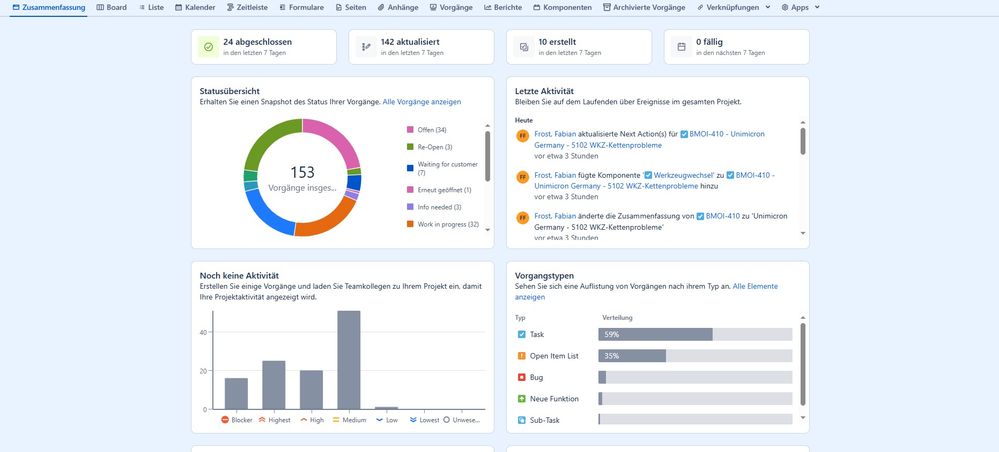Open the Liste tab

(x=152, y=8)
